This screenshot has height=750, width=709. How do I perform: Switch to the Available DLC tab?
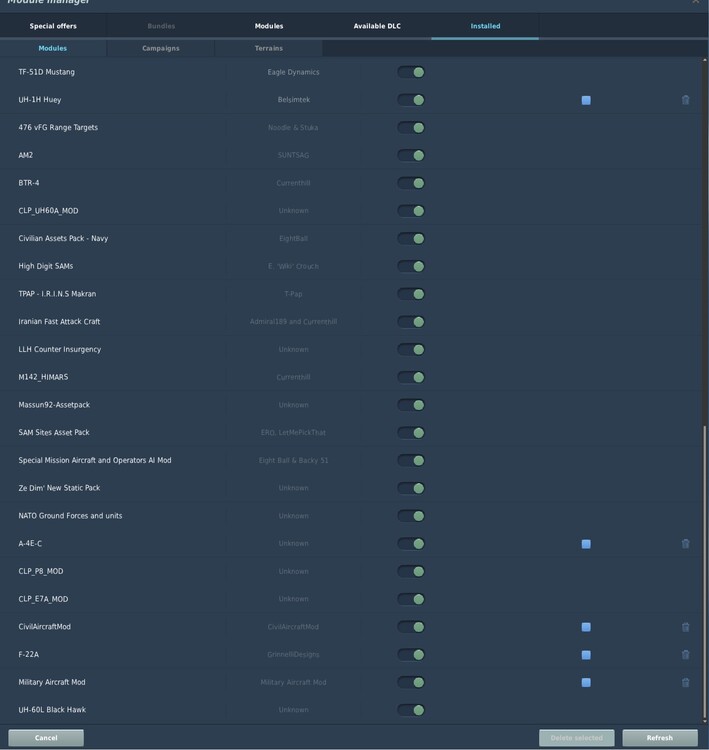point(377,26)
